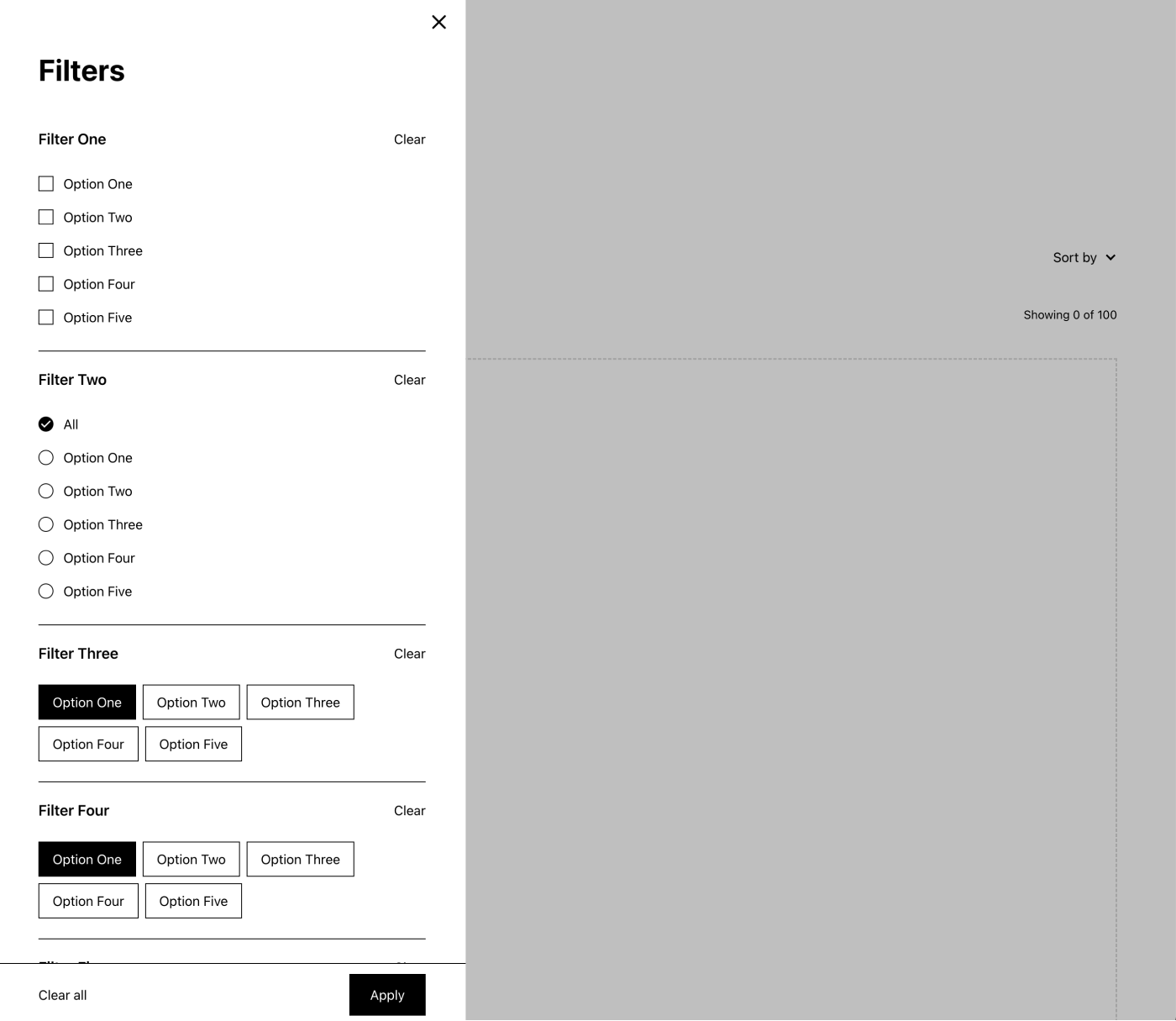1176x1021 pixels.
Task: Apply the selected filters
Action: point(387,995)
